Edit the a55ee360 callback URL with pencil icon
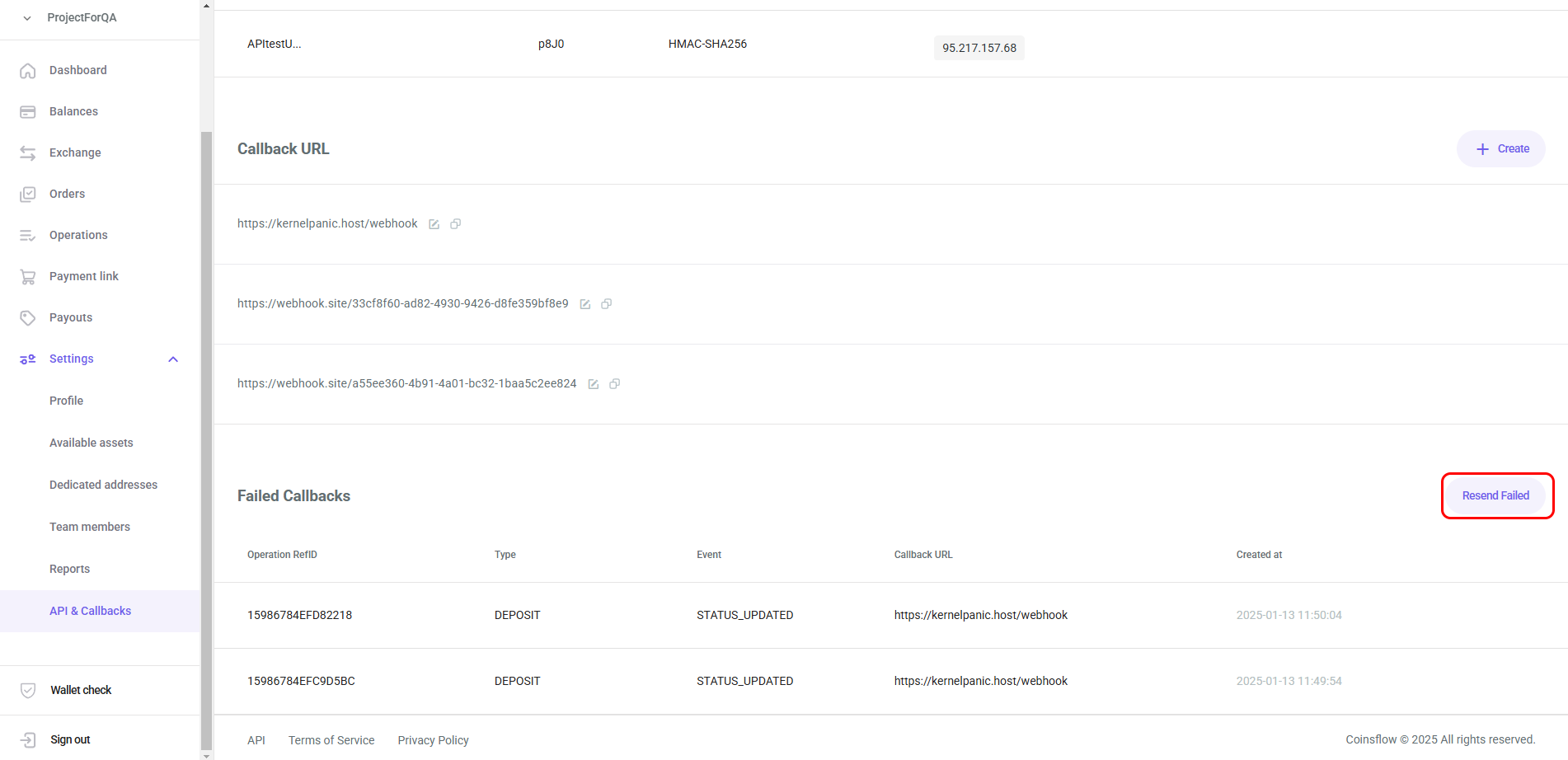This screenshot has width=1568, height=760. coord(594,383)
